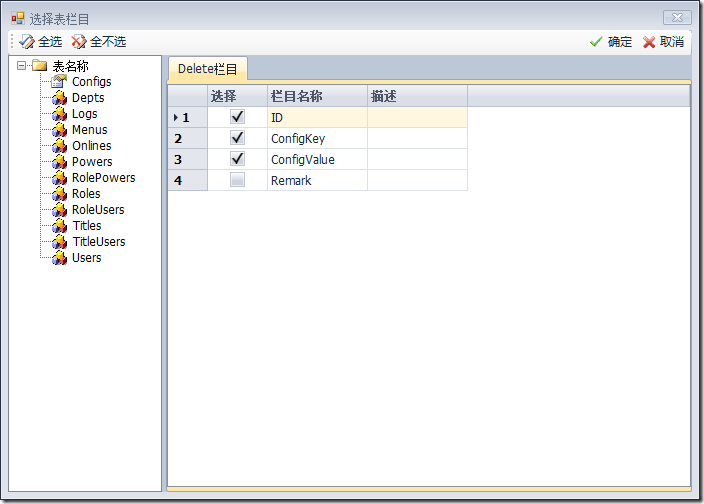The height and width of the screenshot is (504, 704).
Task: Click the Menus table icon
Action: pyautogui.click(x=59, y=130)
